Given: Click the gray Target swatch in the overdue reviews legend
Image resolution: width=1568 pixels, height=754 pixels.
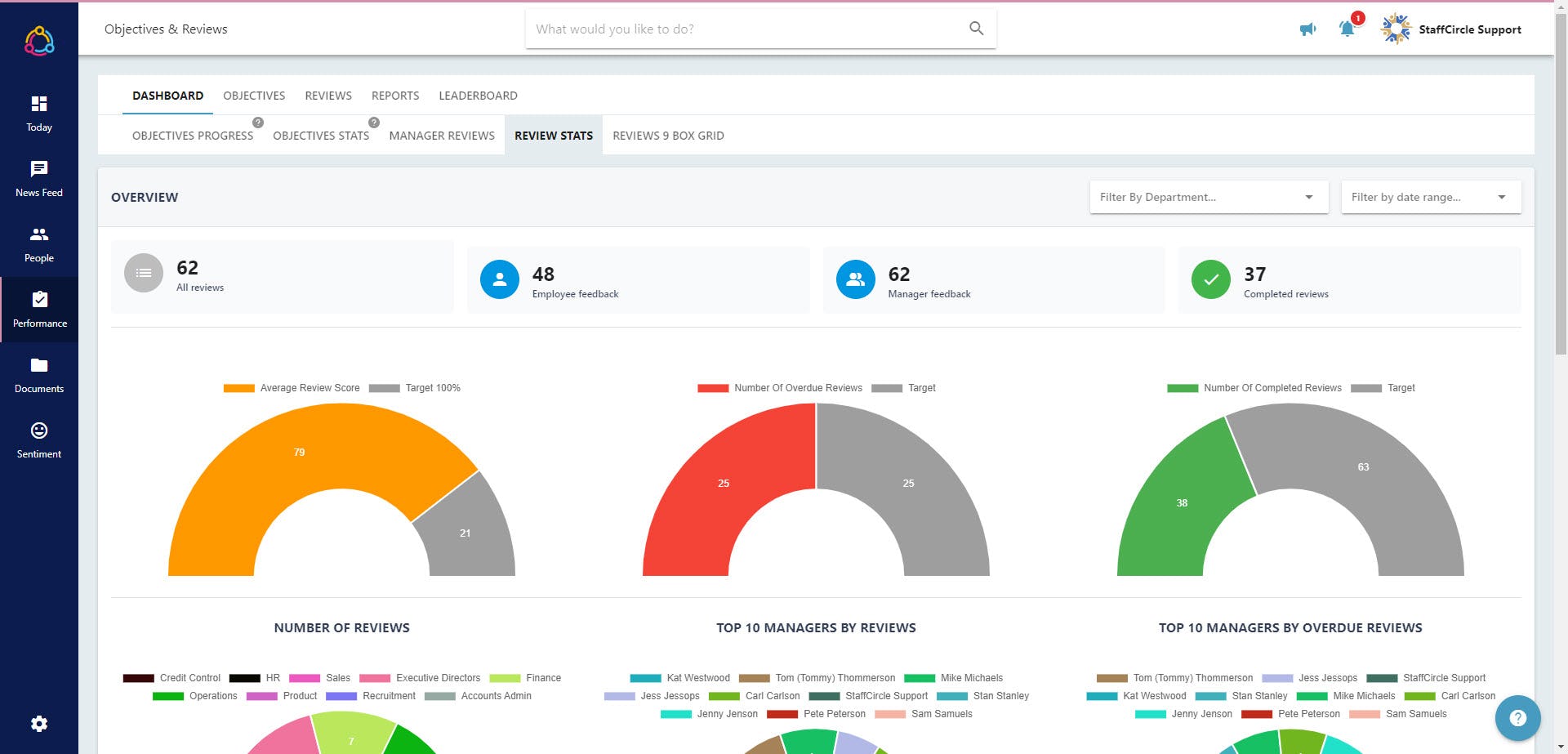Looking at the screenshot, I should pos(887,388).
